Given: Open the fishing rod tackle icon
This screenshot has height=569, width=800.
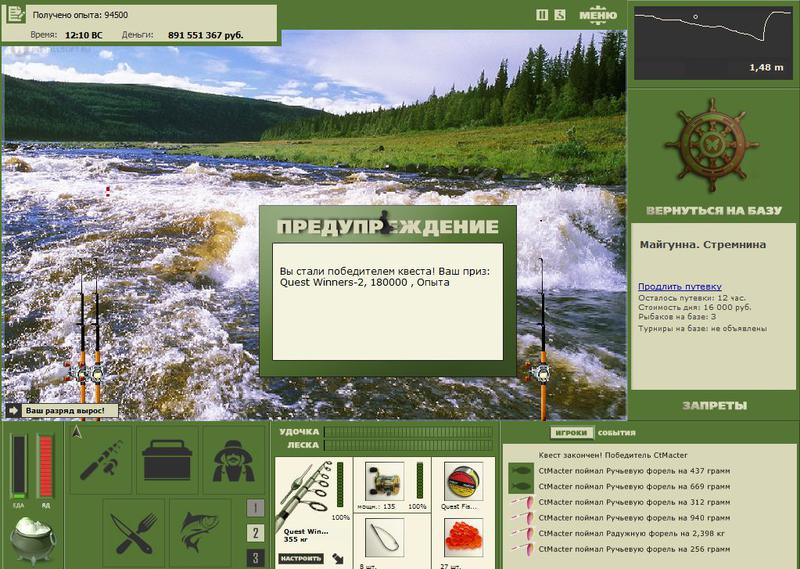Looking at the screenshot, I should [101, 460].
